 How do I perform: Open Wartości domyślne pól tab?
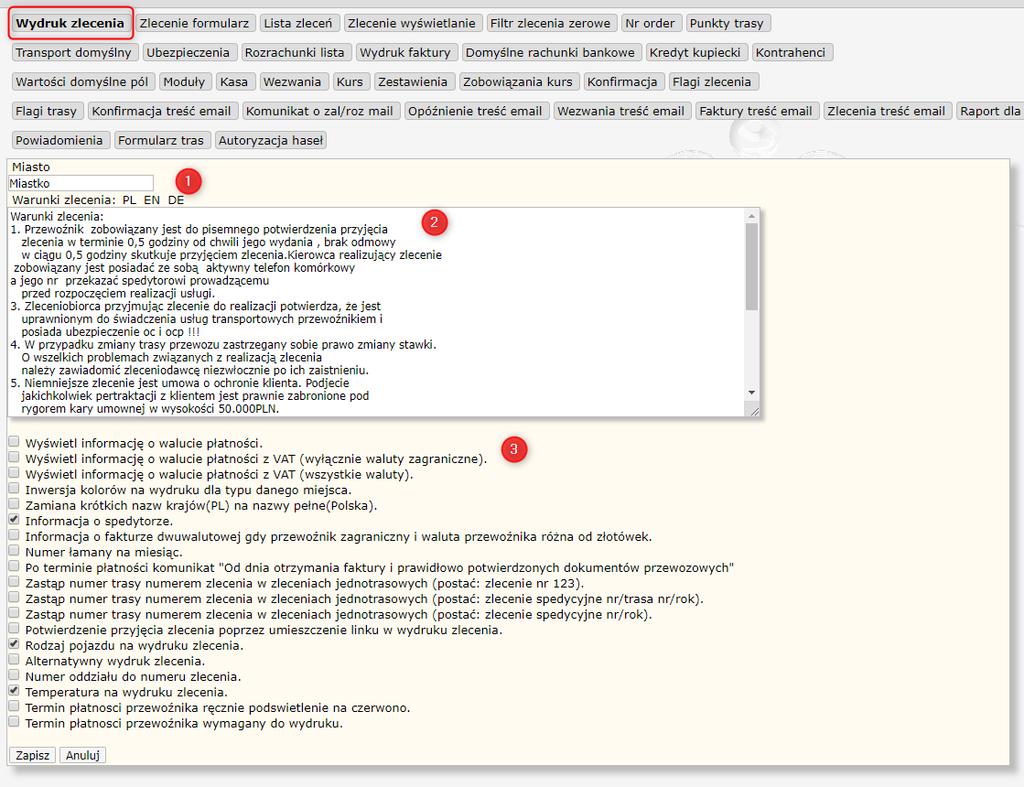82,82
